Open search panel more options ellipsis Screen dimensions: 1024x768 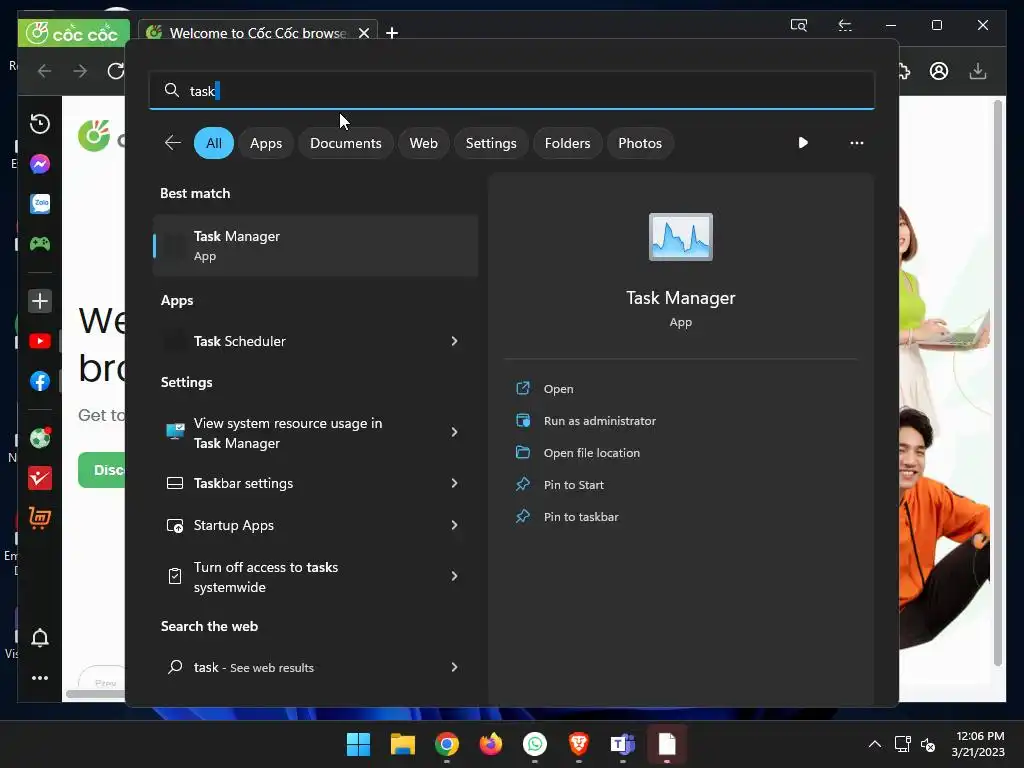857,143
